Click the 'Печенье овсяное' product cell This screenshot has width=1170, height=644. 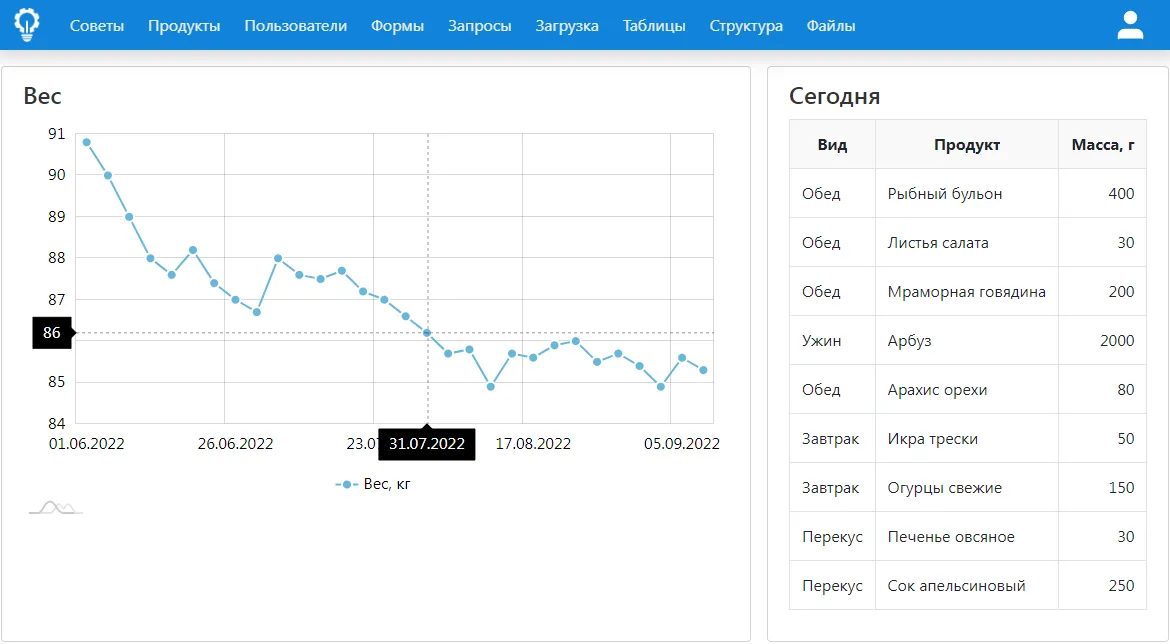pos(967,537)
